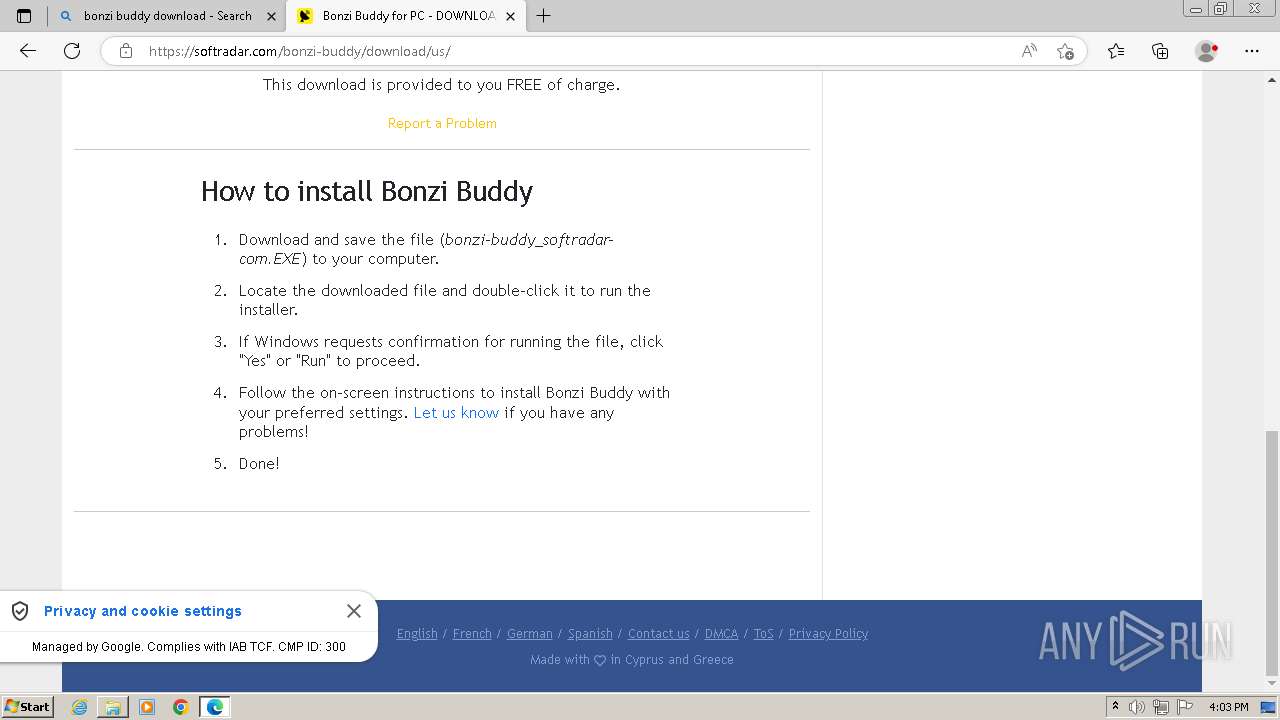
Task: Open the Contact us link
Action: pos(659,633)
